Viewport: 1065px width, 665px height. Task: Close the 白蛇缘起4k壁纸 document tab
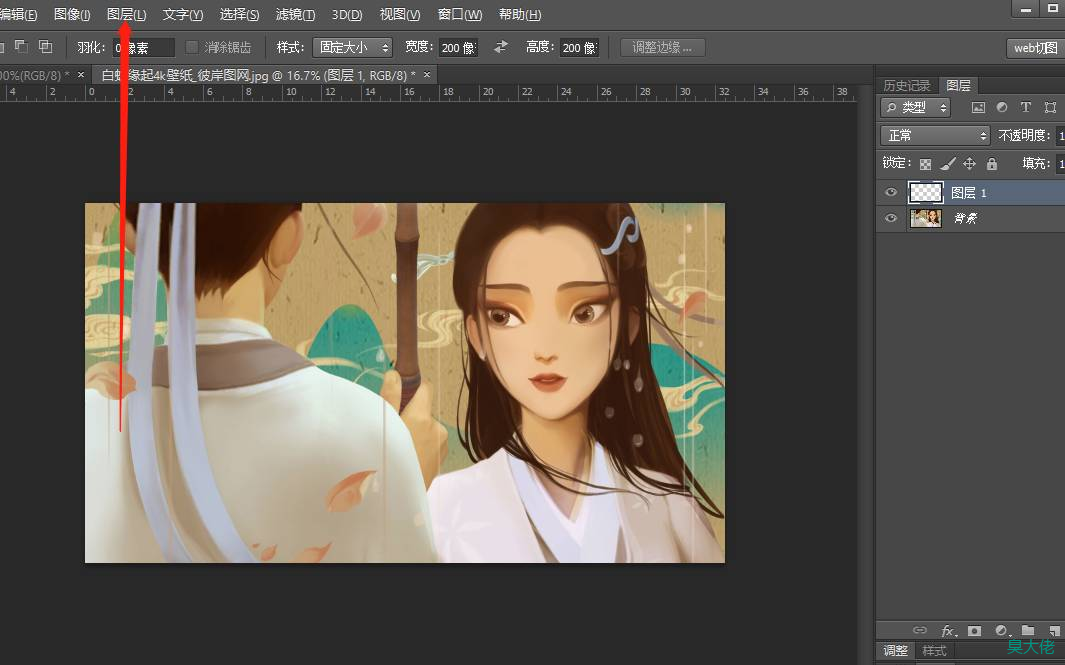tap(427, 75)
